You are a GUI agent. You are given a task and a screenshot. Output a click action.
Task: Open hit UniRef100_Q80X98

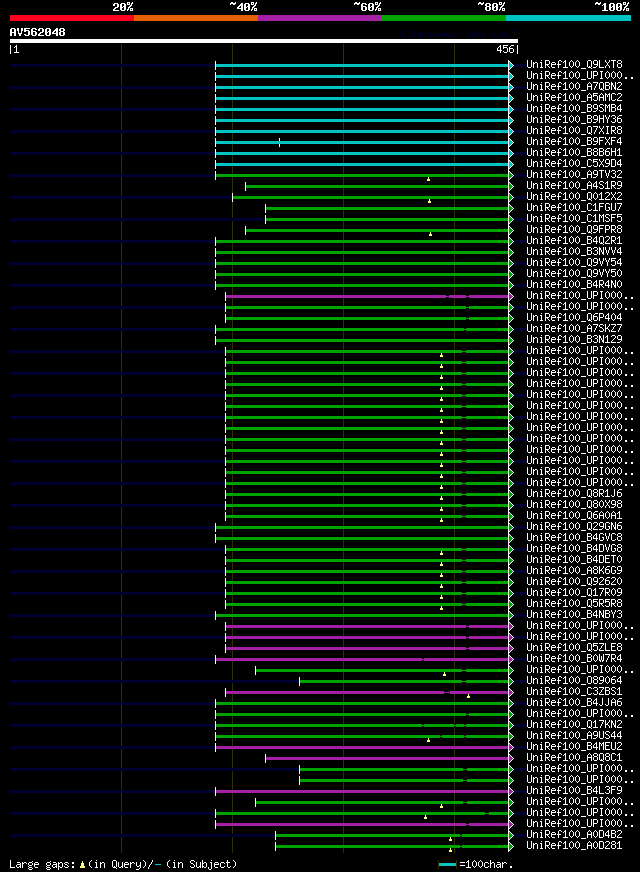click(574, 504)
